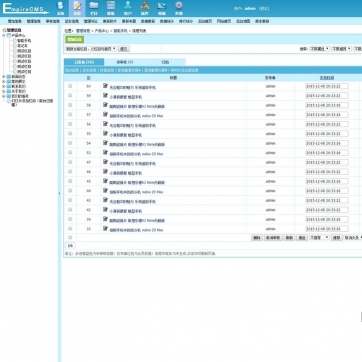
Task: Click the edit icon beside row ID 60
Action: point(105,86)
